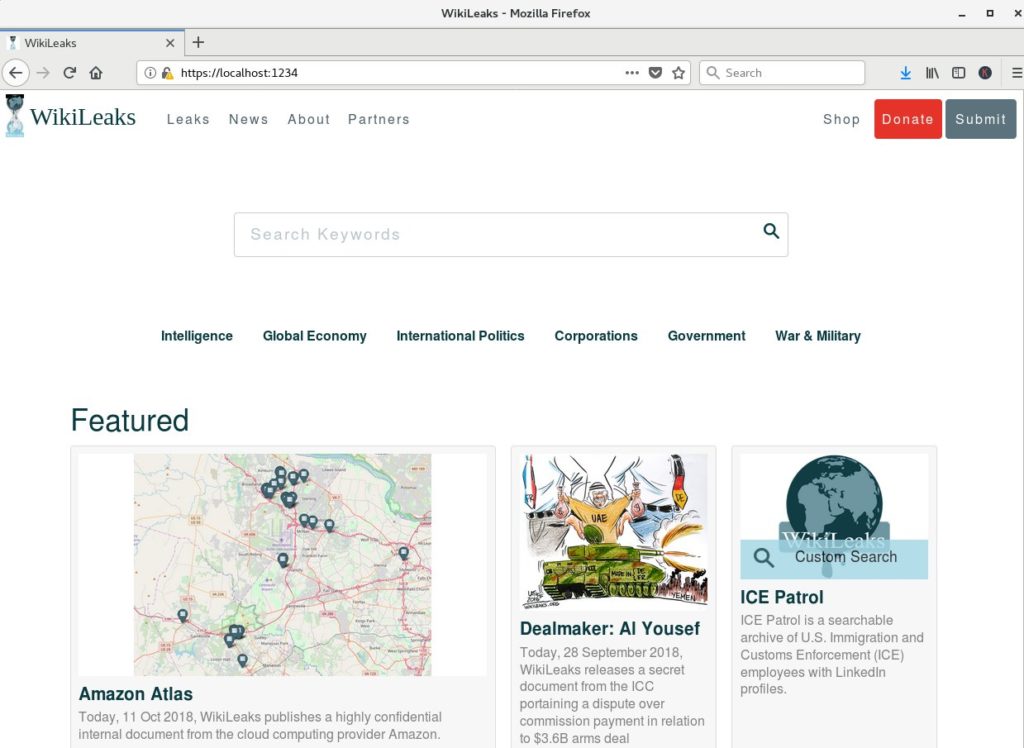Select the Partners navigation item
This screenshot has width=1024, height=748.
[379, 119]
